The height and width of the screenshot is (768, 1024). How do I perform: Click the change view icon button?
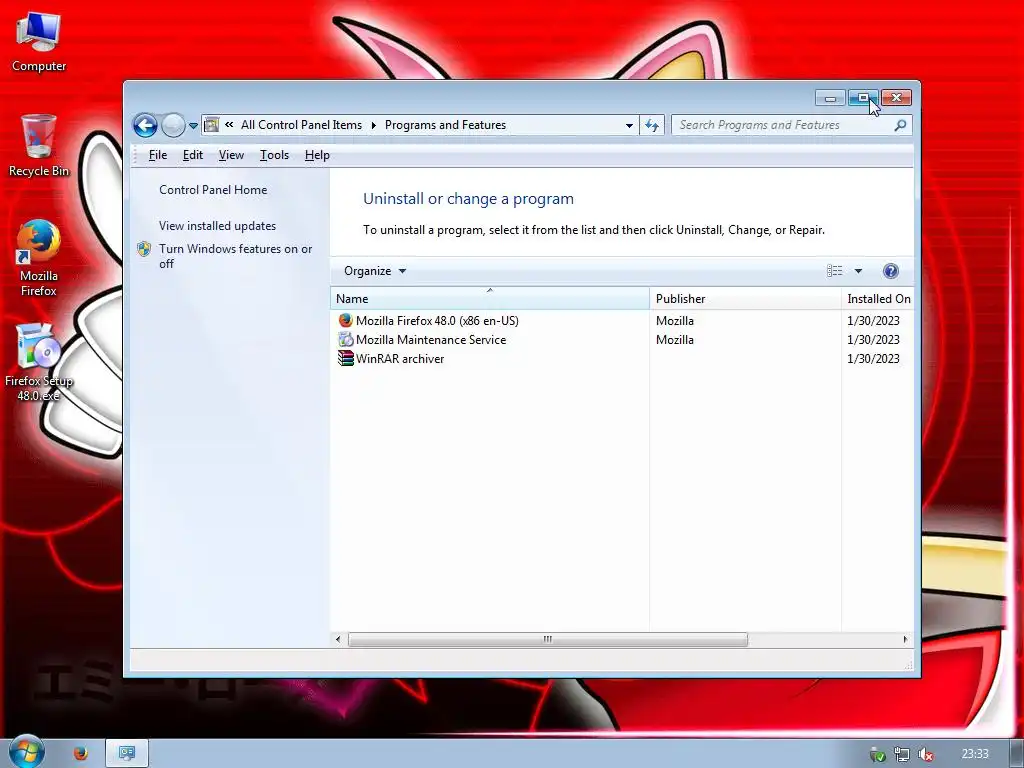(835, 271)
